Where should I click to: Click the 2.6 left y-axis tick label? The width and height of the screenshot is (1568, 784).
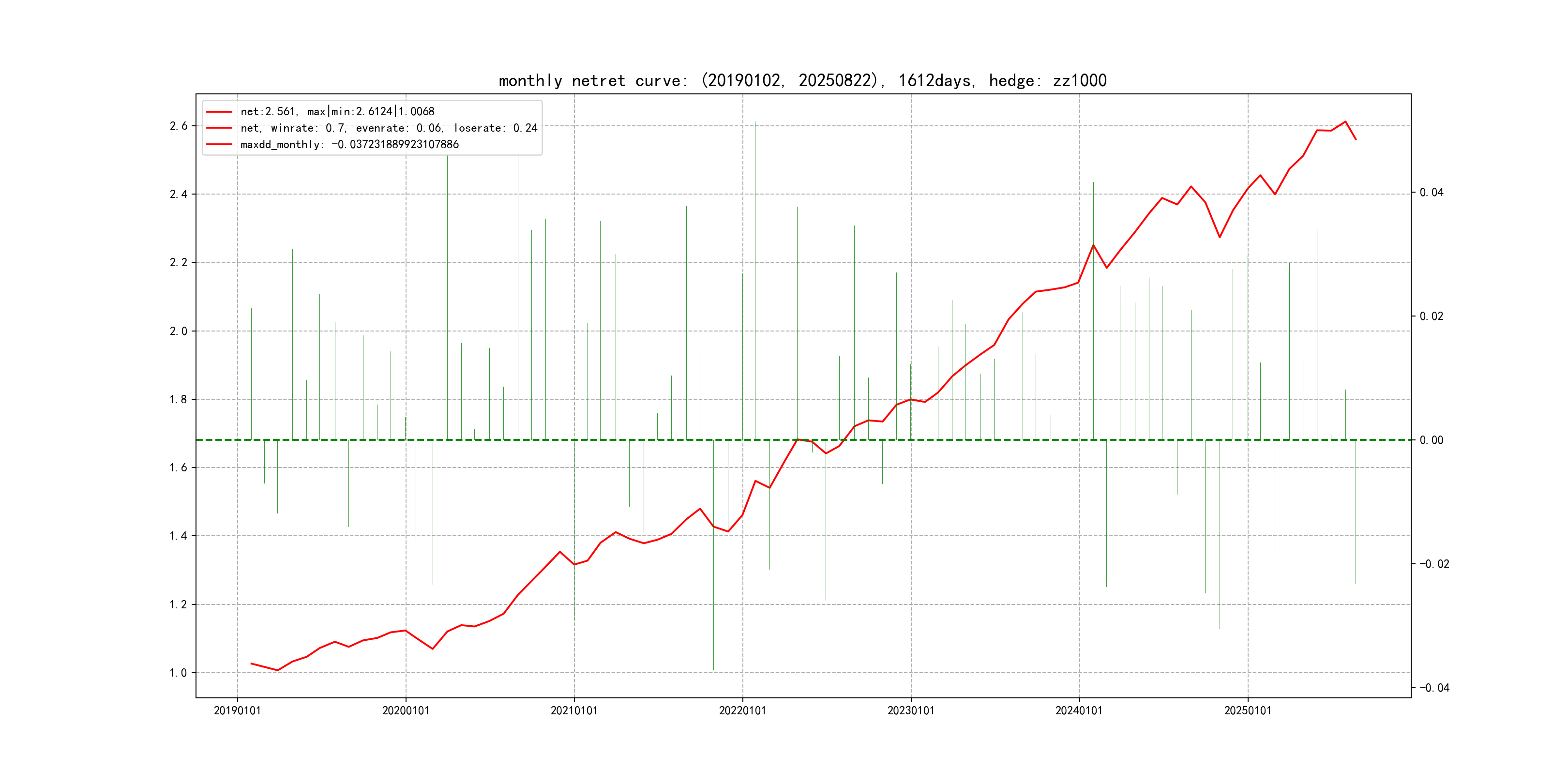point(179,126)
